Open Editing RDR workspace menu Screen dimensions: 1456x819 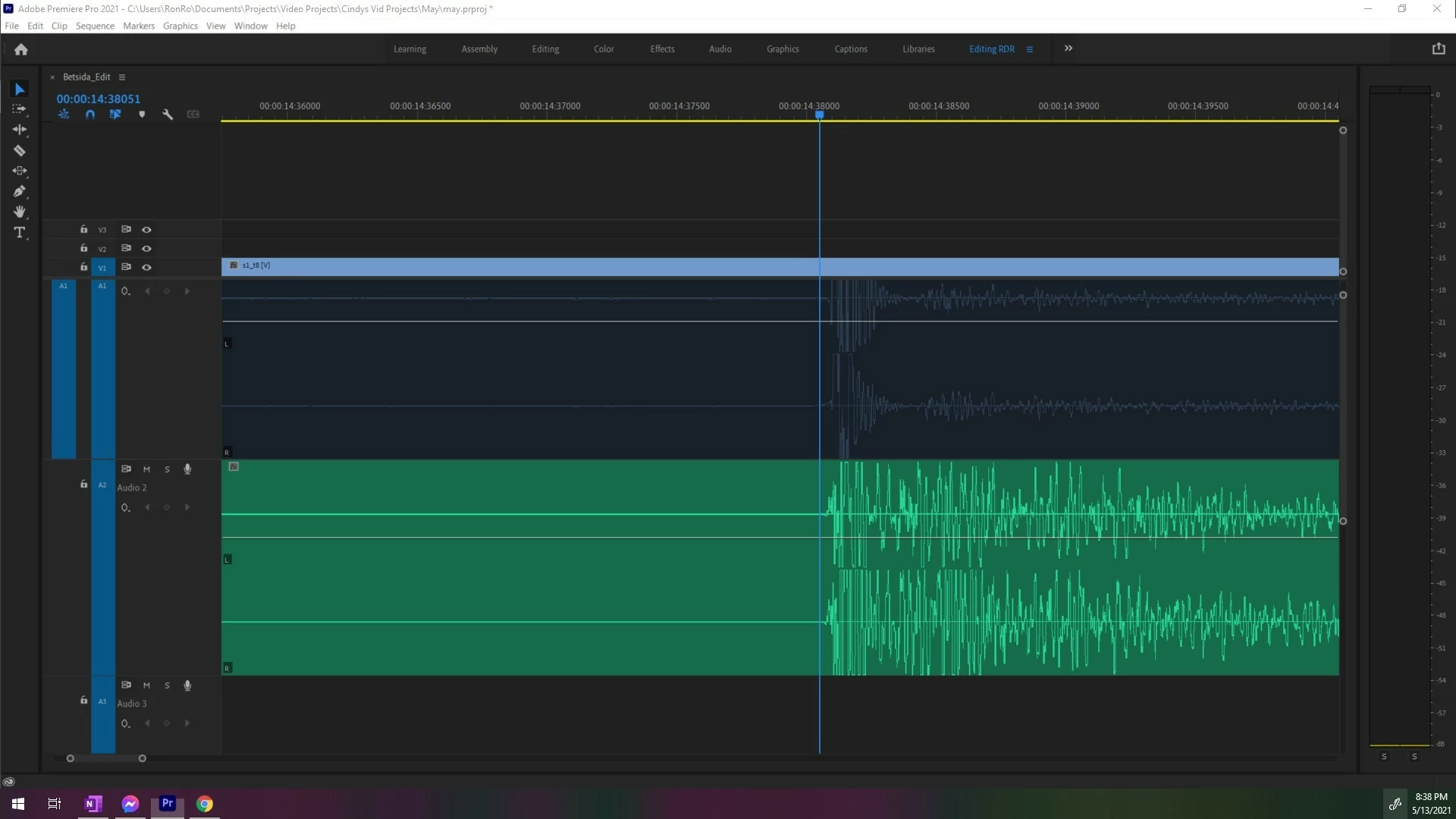click(1030, 49)
